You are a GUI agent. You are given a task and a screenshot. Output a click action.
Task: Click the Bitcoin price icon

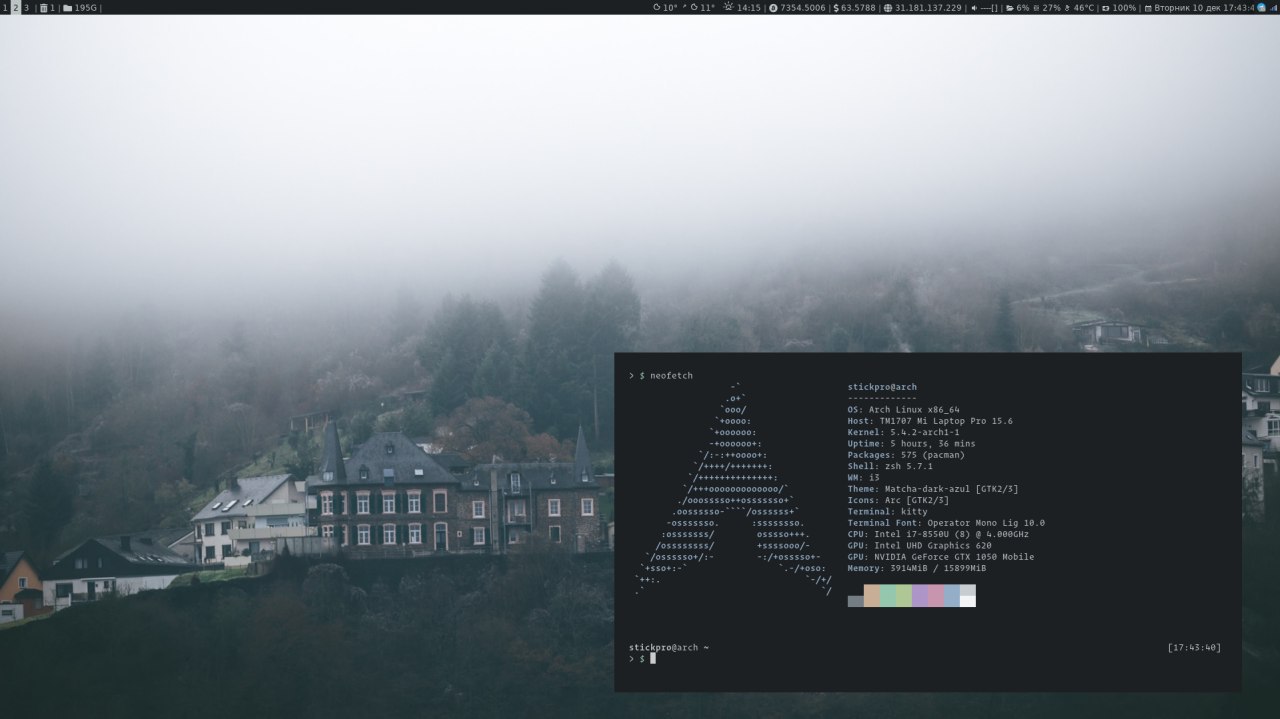tap(773, 7)
